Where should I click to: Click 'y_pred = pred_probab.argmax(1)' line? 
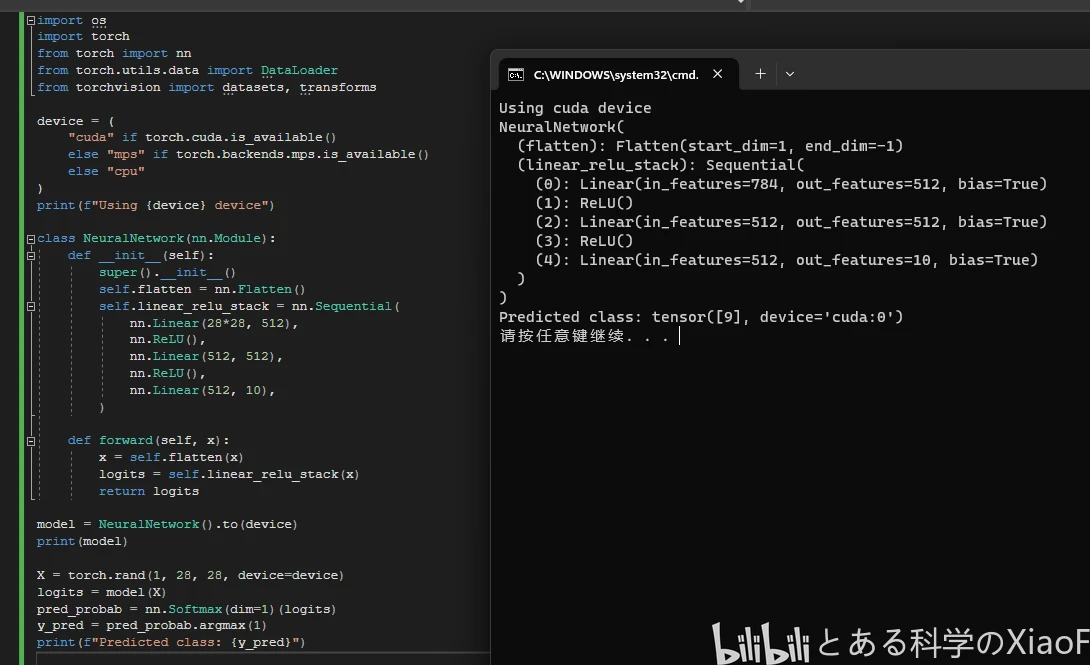tap(152, 626)
